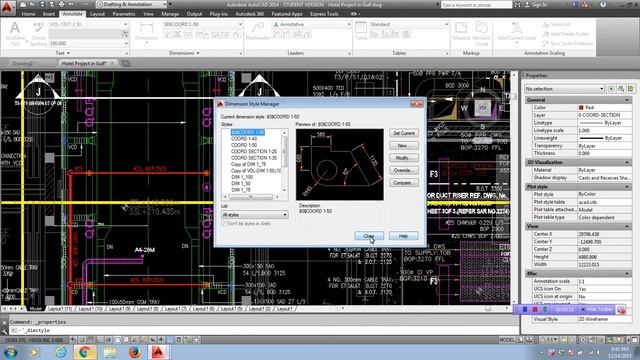This screenshot has height=360, width=640.
Task: Click the Set Current button
Action: [404, 133]
